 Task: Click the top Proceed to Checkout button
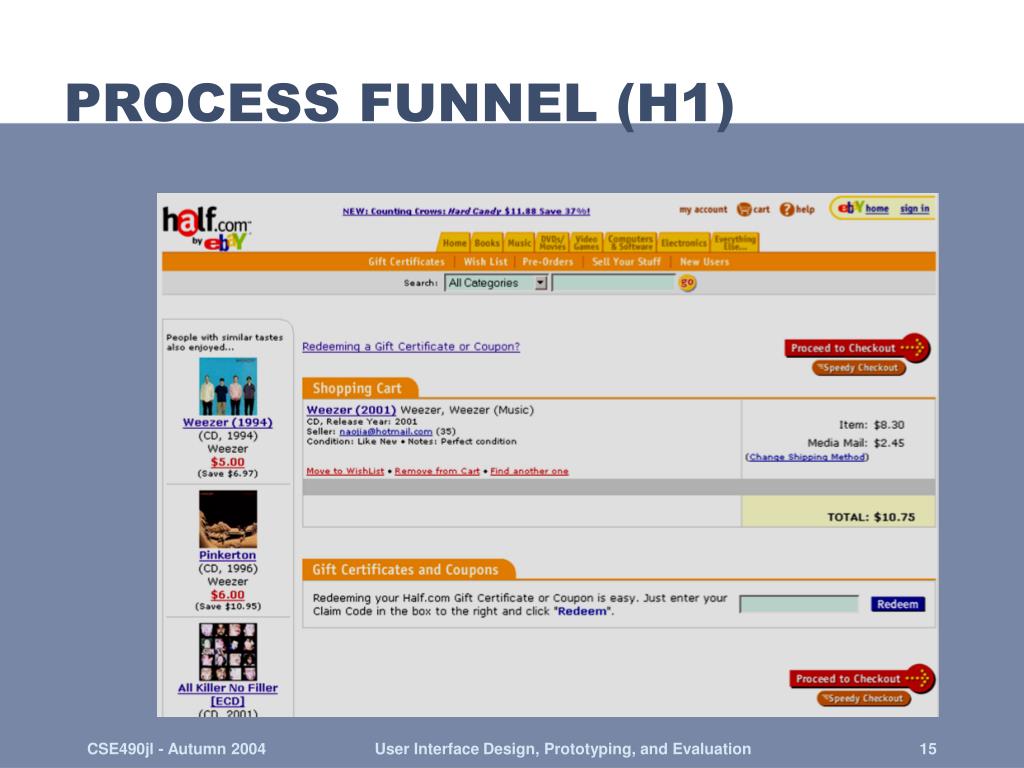tap(857, 347)
